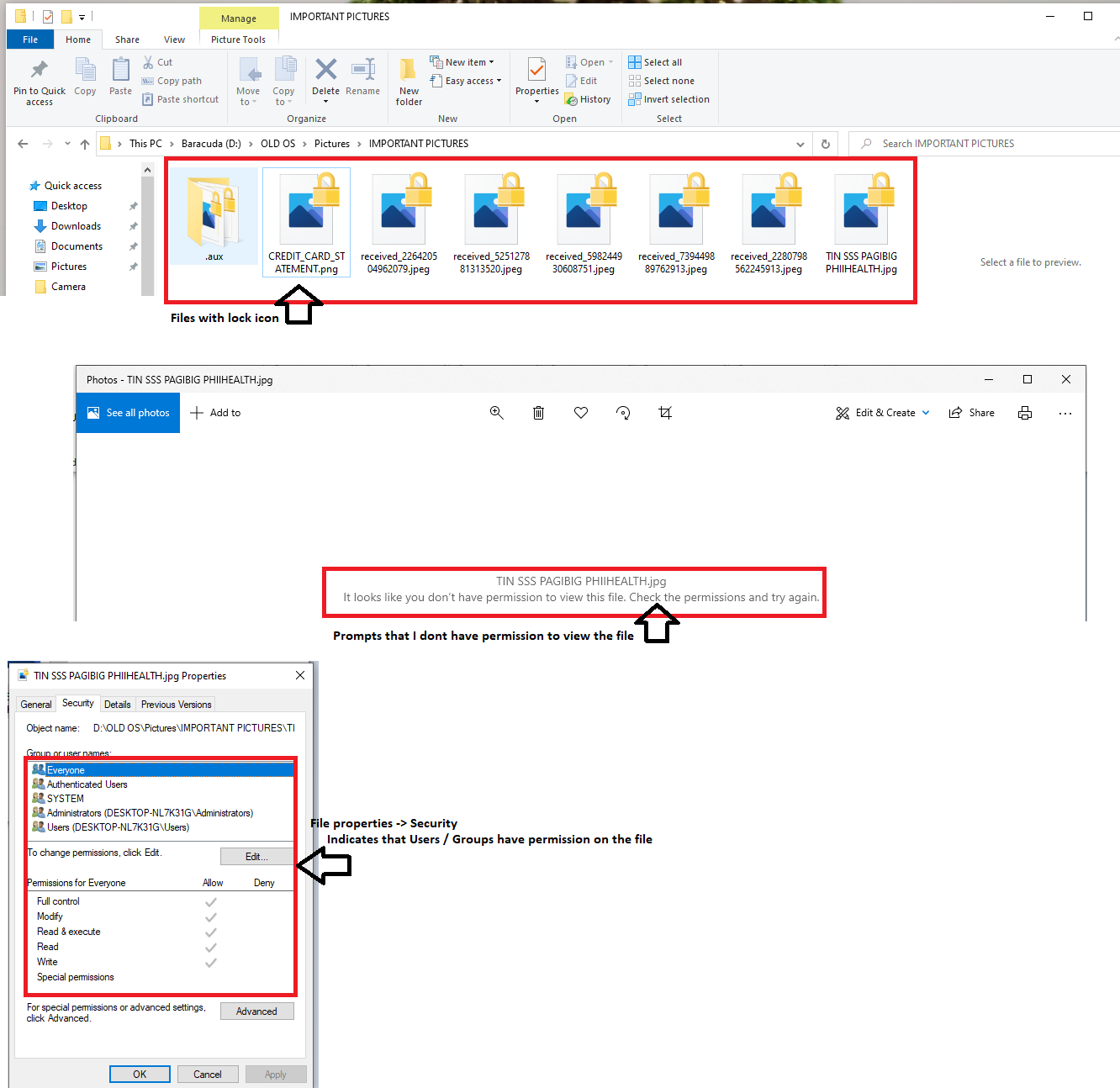Switch to the View ribbon tab
This screenshot has width=1120, height=1088.
pyautogui.click(x=174, y=40)
